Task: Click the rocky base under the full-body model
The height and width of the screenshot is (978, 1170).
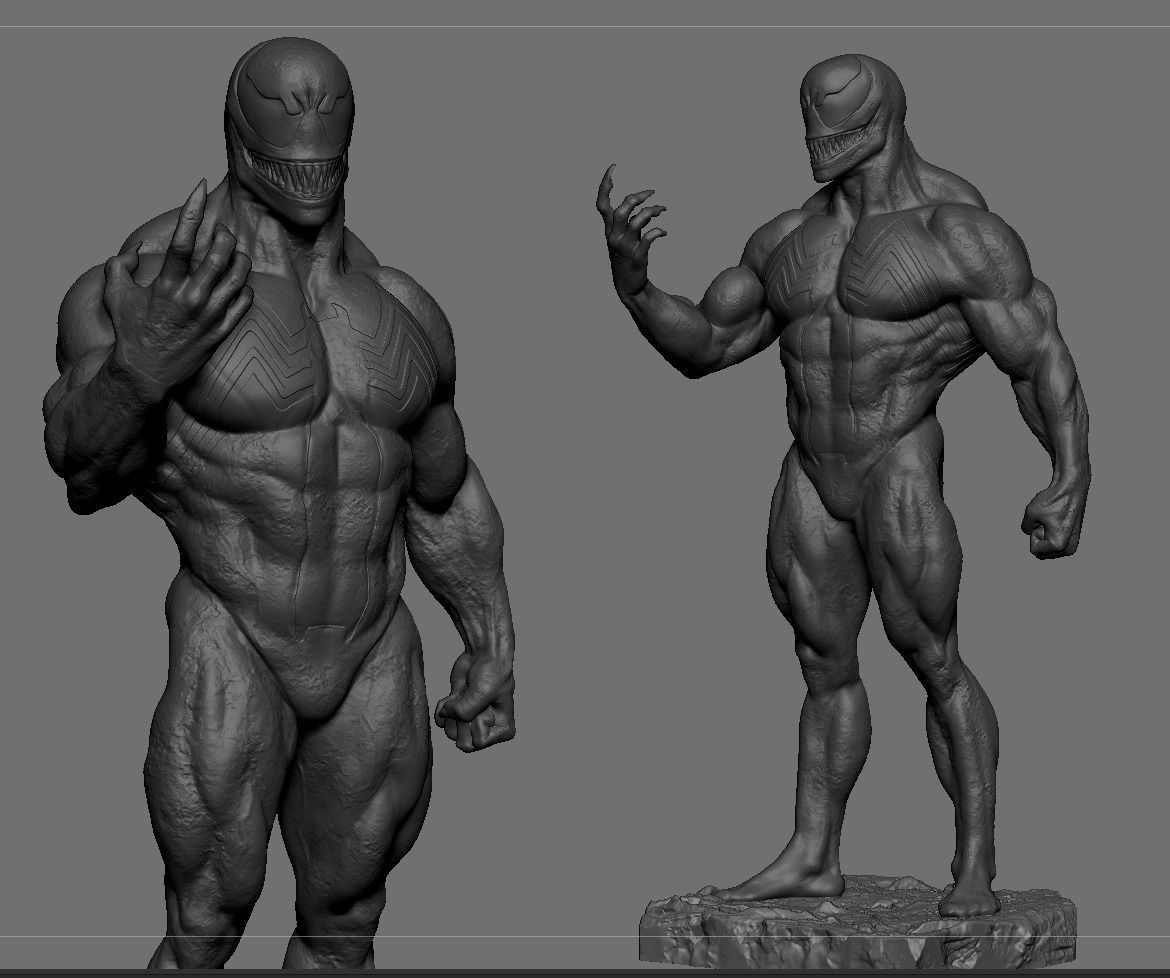Action: point(858,922)
